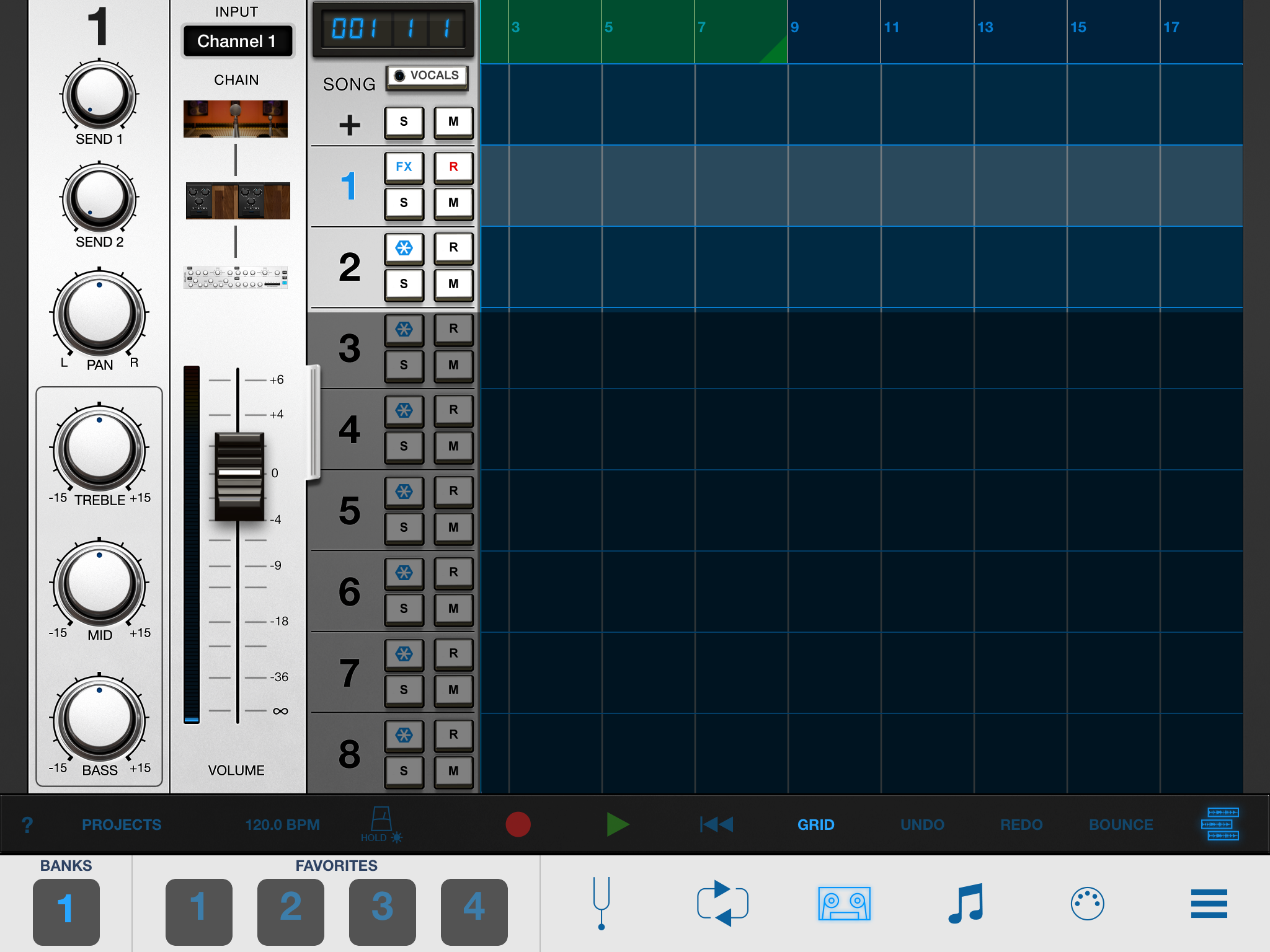Click the BOUNCE button
The height and width of the screenshot is (952, 1270).
point(1121,824)
